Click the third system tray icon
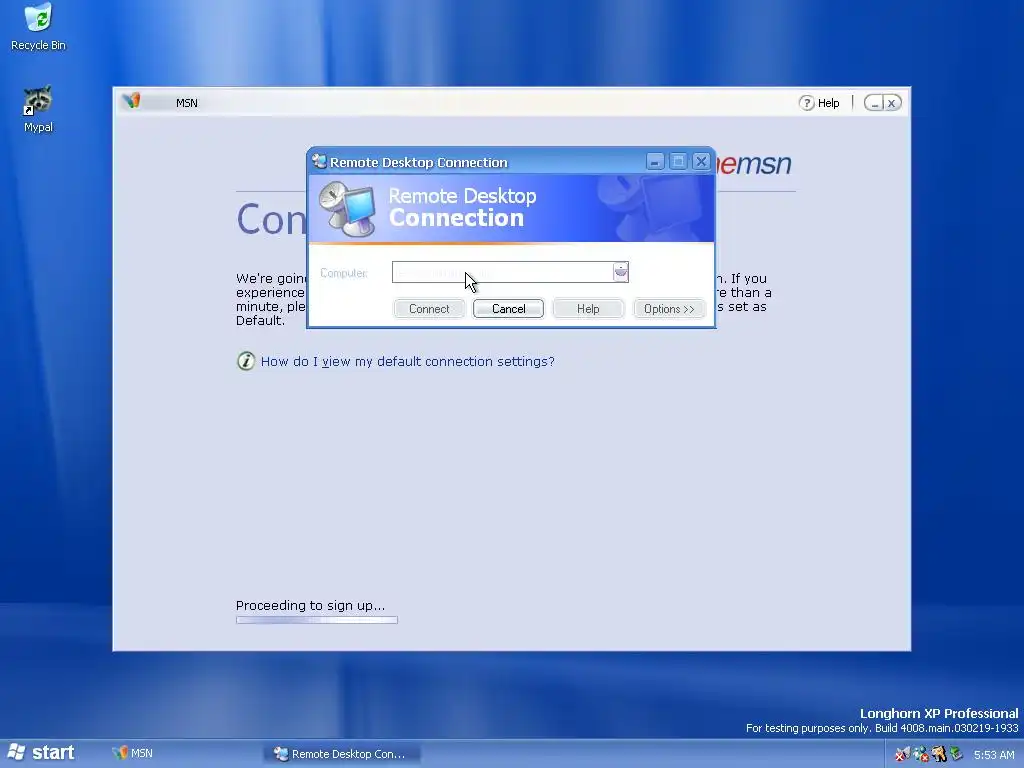This screenshot has width=1024, height=768. click(939, 754)
